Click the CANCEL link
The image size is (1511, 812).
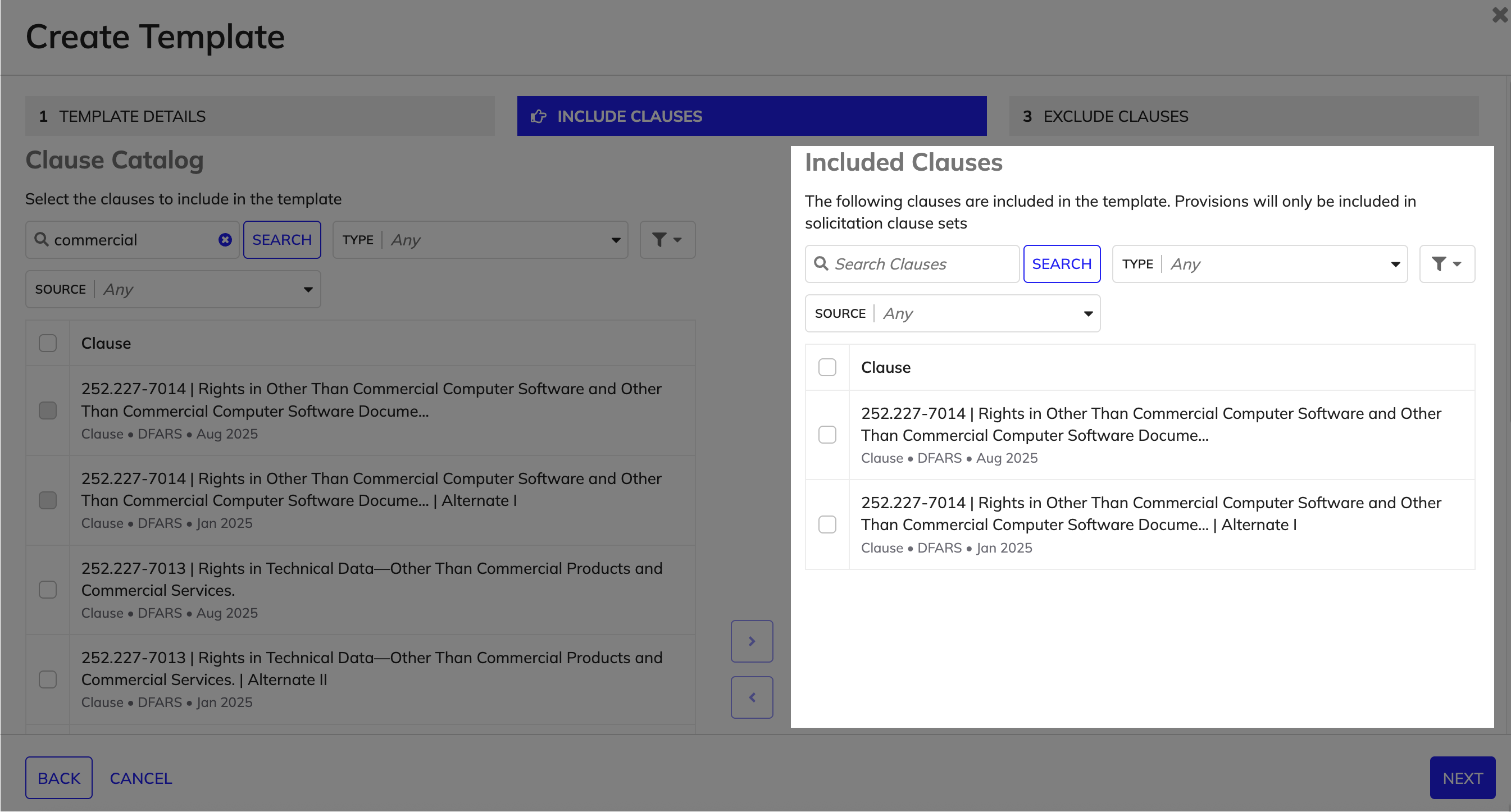tap(141, 778)
